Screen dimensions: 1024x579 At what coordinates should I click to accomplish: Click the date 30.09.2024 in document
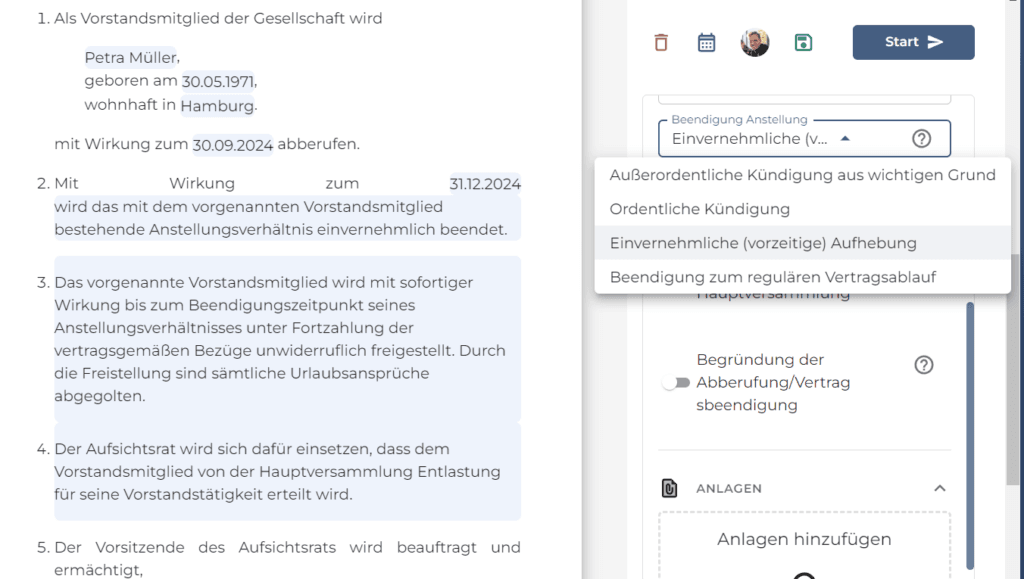pyautogui.click(x=232, y=145)
